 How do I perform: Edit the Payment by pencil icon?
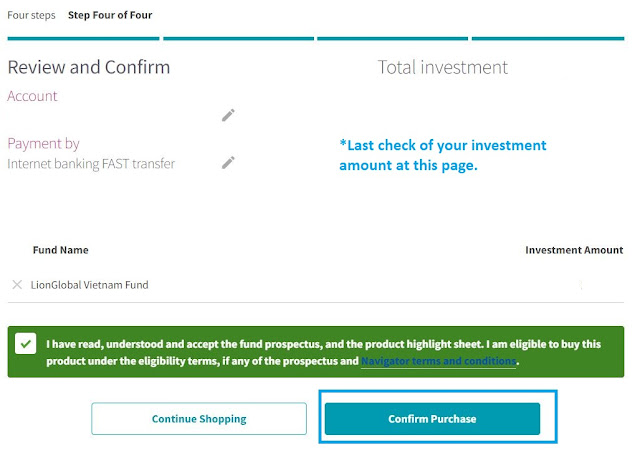228,162
